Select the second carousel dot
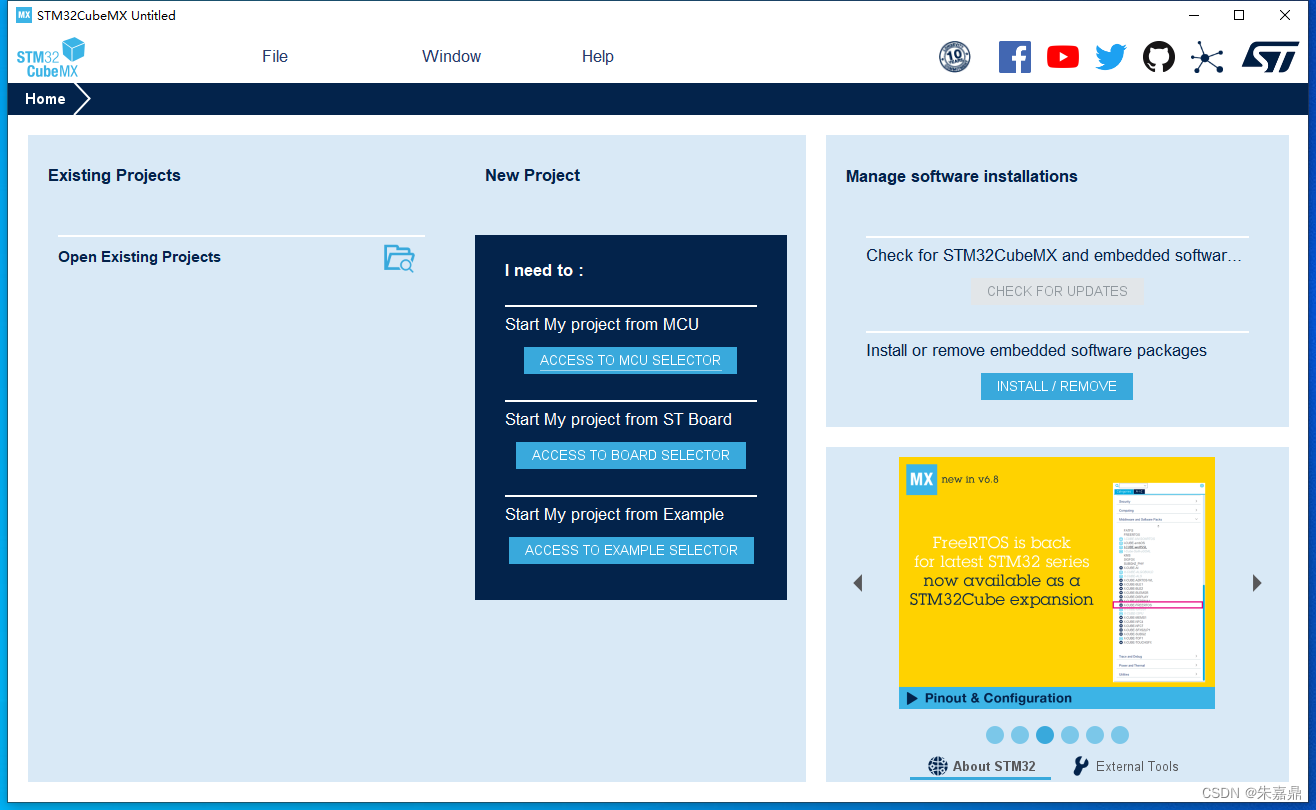Viewport: 1316px width, 810px height. (x=1020, y=735)
